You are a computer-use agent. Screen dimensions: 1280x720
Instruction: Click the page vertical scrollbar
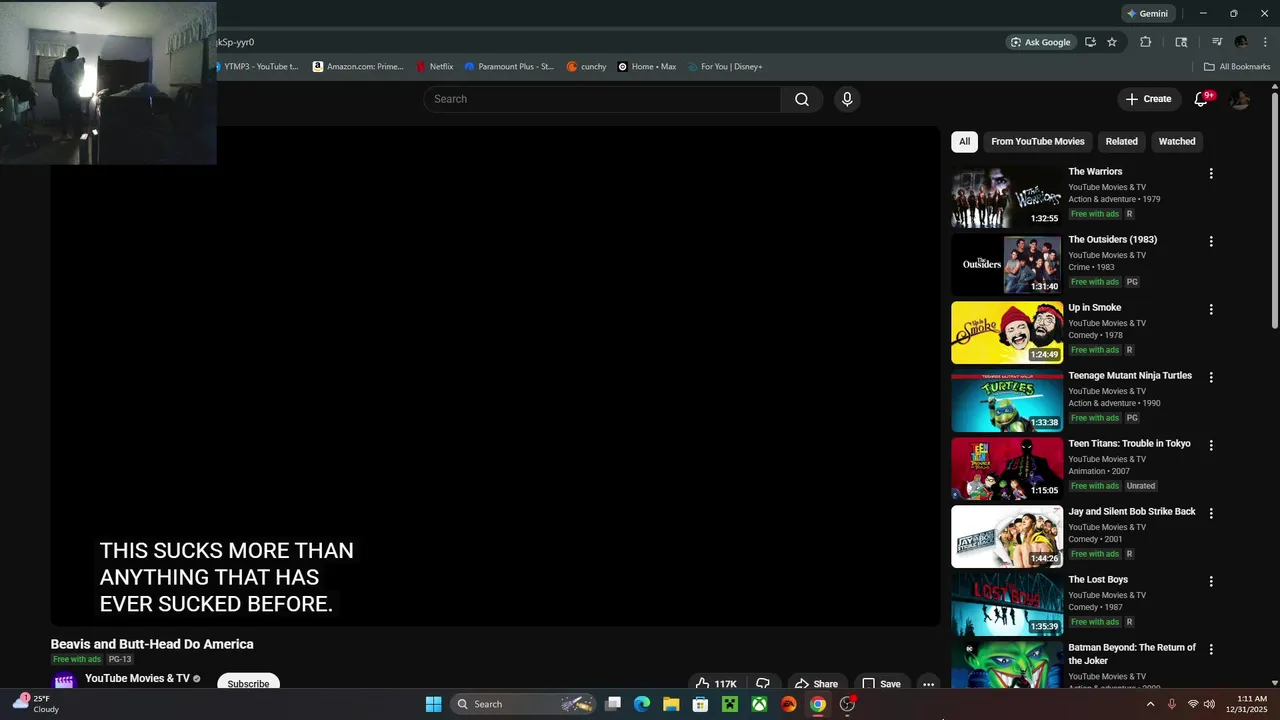pos(1274,210)
